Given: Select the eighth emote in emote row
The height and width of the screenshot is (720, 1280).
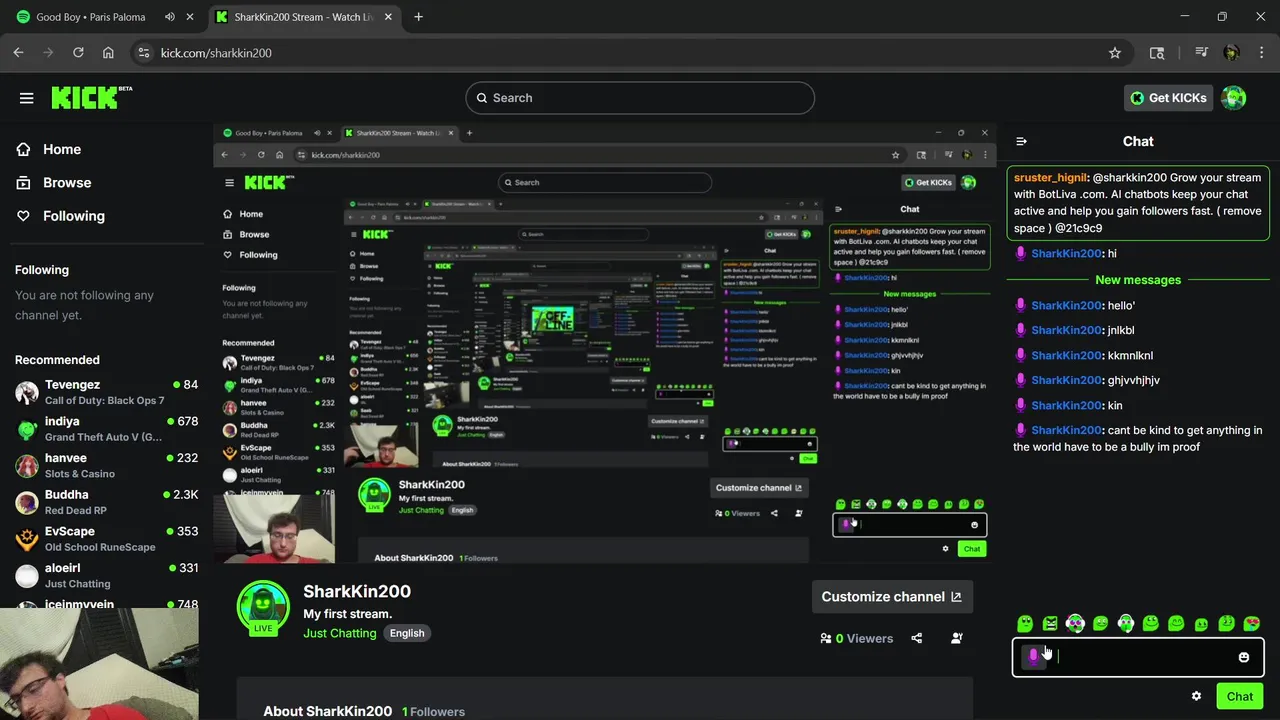Looking at the screenshot, I should click(1201, 624).
